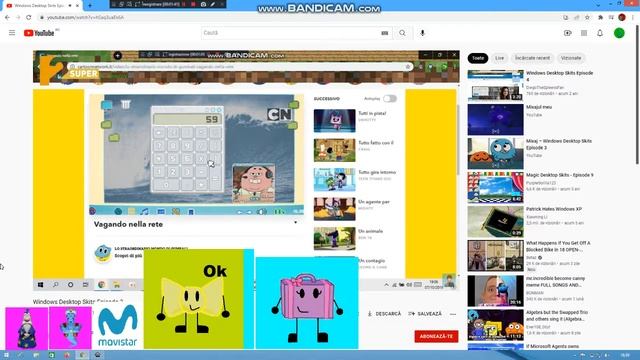Open the on-screen keyboard in search box
640x360 pixels.
click(384, 33)
